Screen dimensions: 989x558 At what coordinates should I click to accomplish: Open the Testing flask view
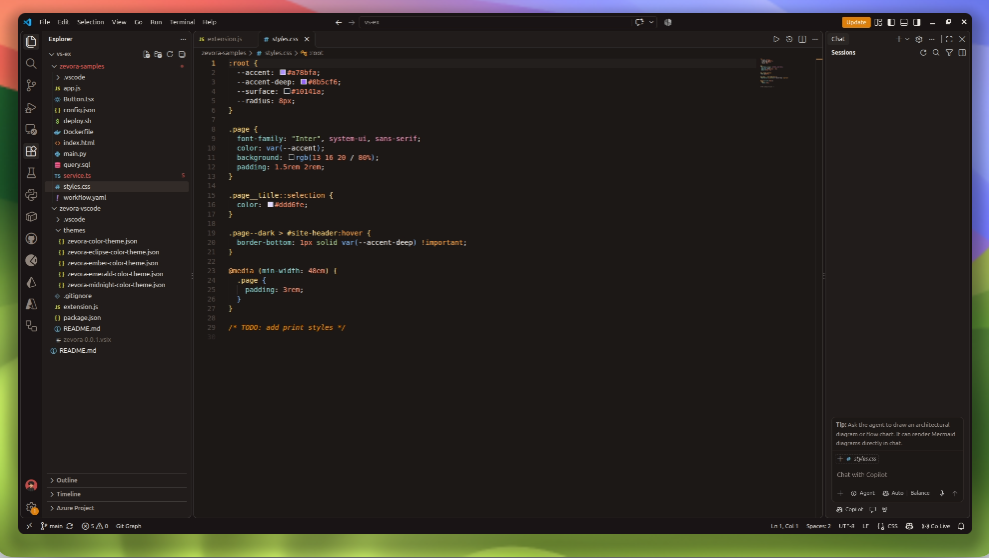(31, 173)
